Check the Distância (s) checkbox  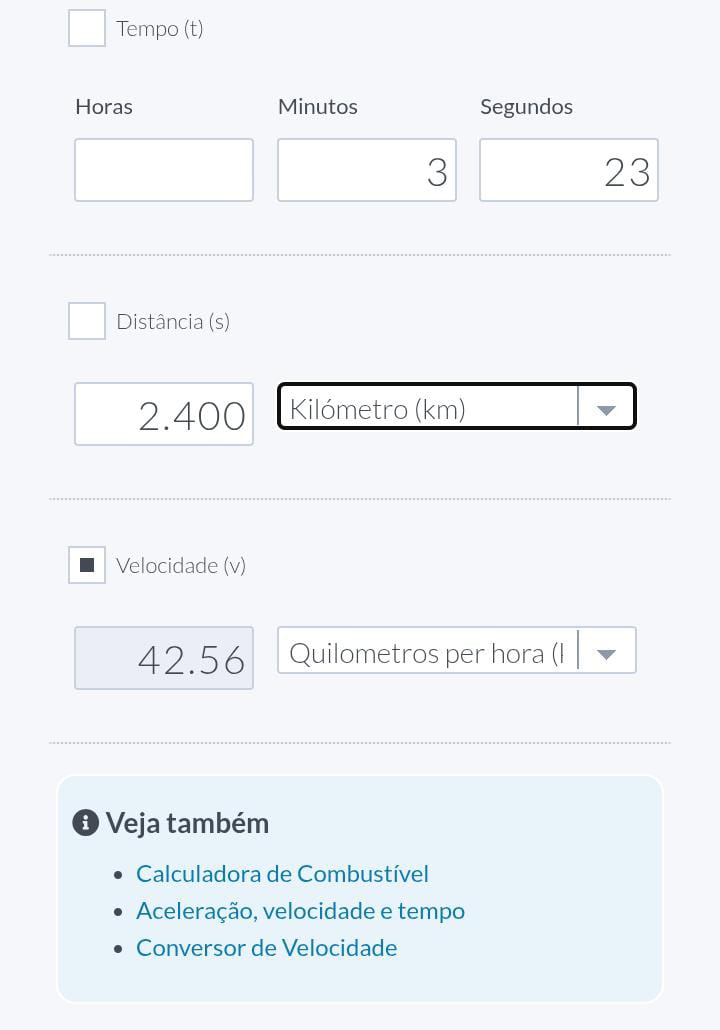click(x=87, y=321)
